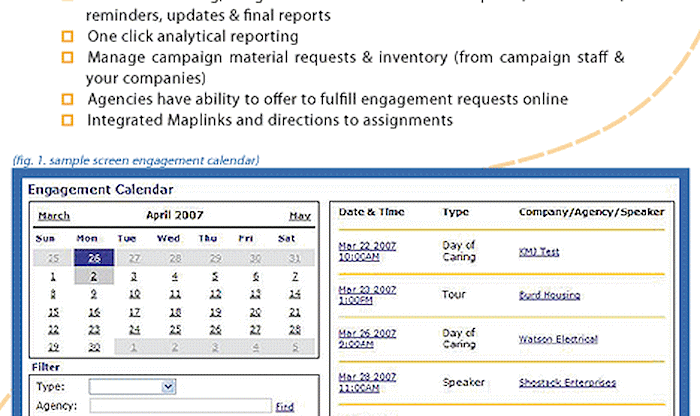Select April 15 in the calendar
The image size is (700, 416).
pos(52,311)
